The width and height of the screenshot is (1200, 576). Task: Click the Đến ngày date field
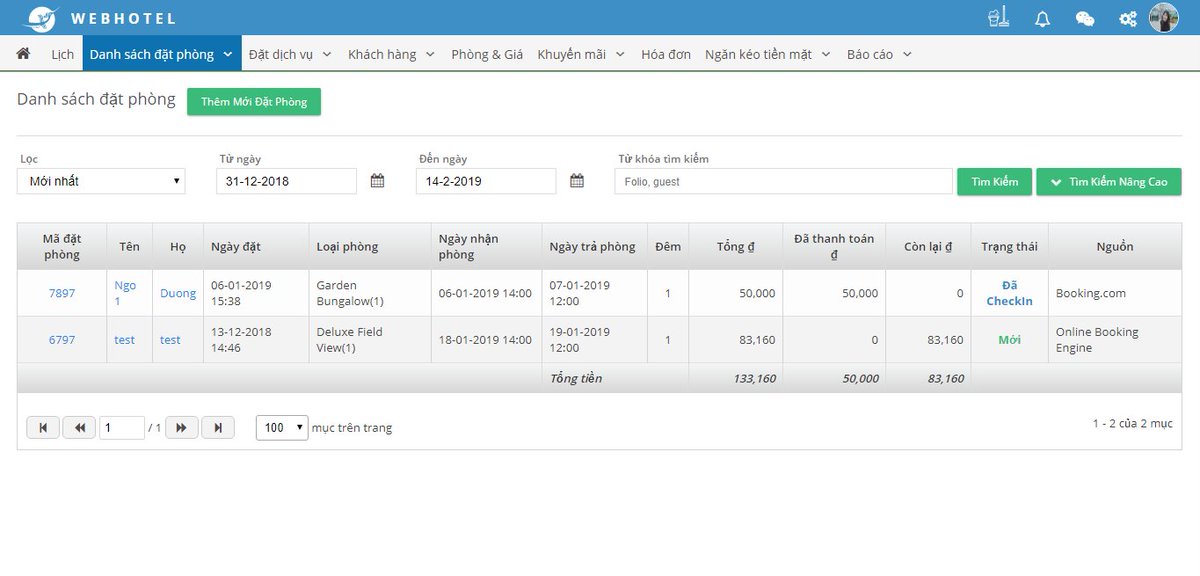(486, 181)
